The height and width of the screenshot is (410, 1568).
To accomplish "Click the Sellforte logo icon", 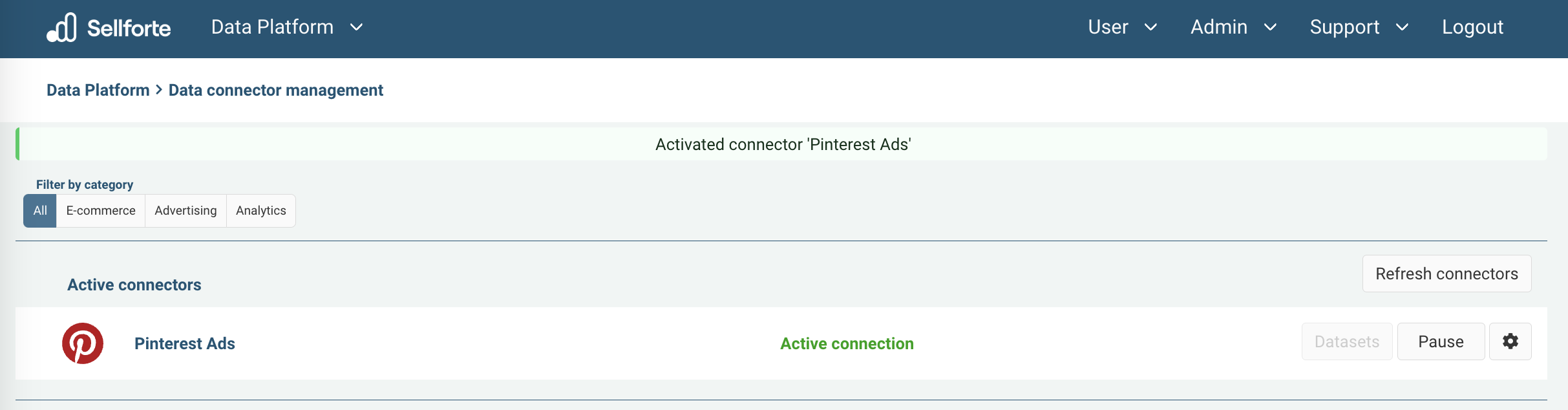I will click(x=62, y=28).
